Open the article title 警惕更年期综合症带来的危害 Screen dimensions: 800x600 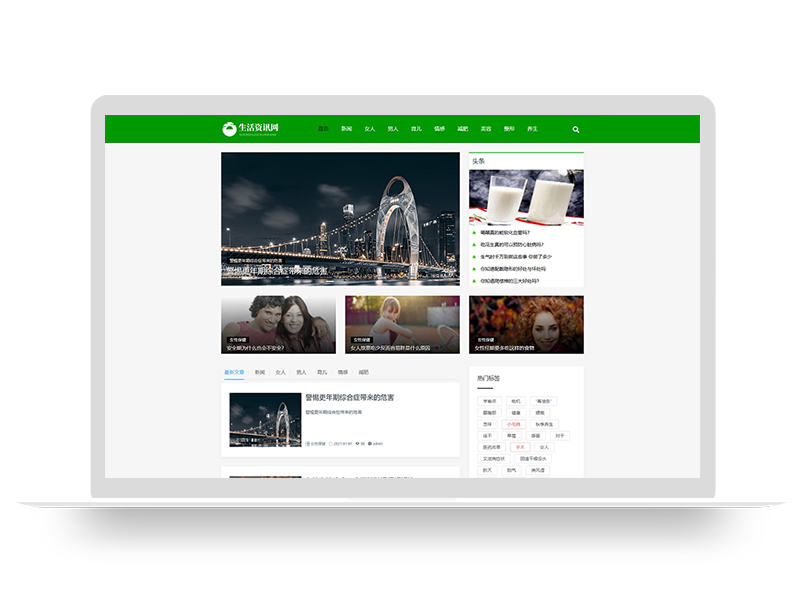coord(350,398)
